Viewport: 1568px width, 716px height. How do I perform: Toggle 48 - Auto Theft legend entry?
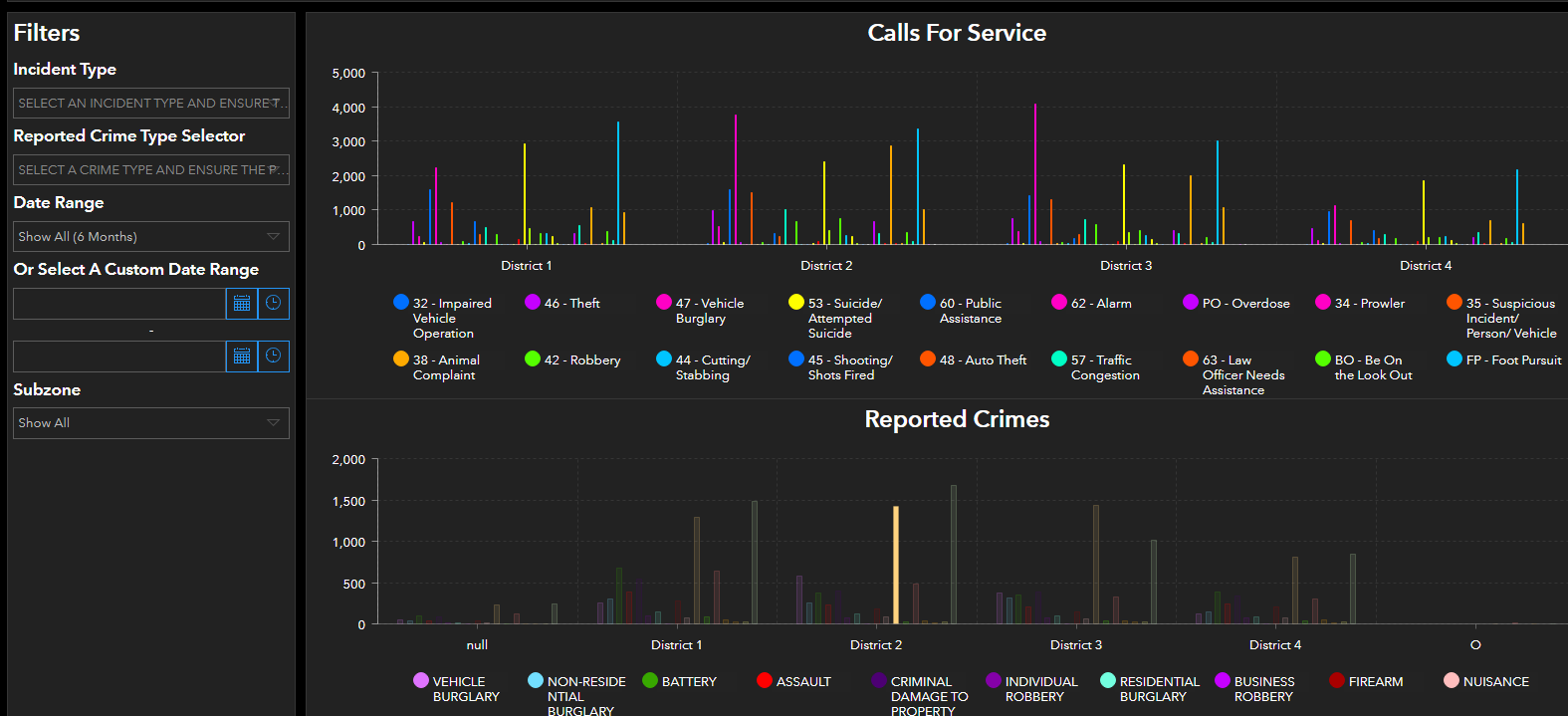pos(974,359)
